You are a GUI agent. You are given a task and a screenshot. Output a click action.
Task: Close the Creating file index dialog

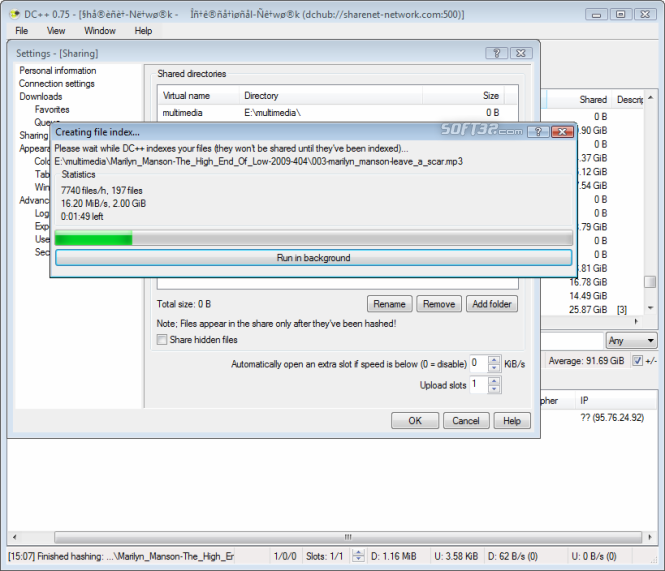point(562,132)
